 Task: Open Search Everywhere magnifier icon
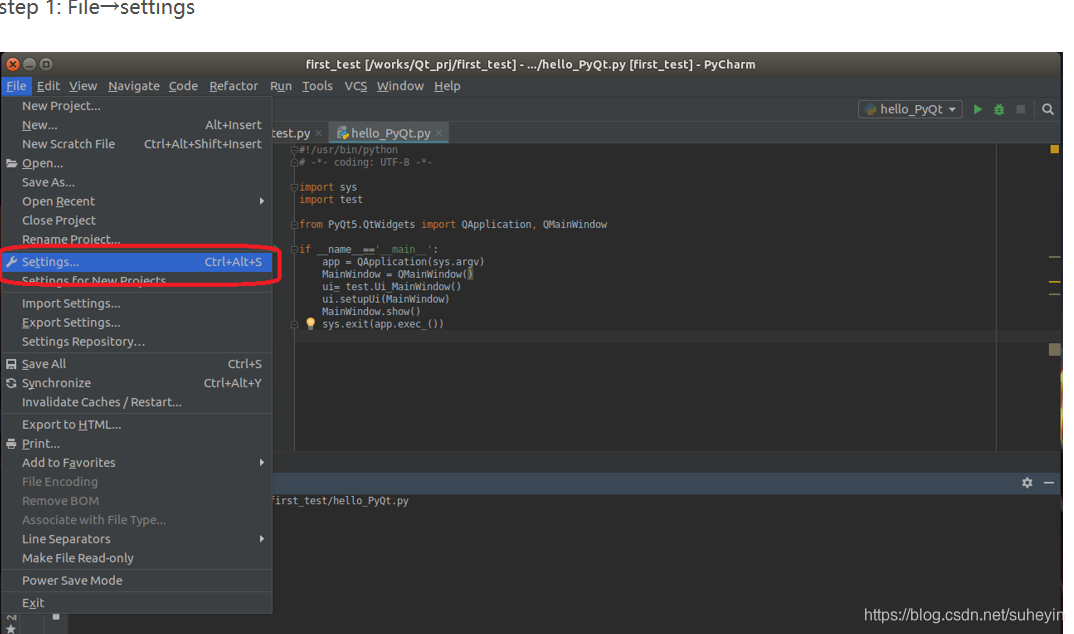[x=1047, y=109]
